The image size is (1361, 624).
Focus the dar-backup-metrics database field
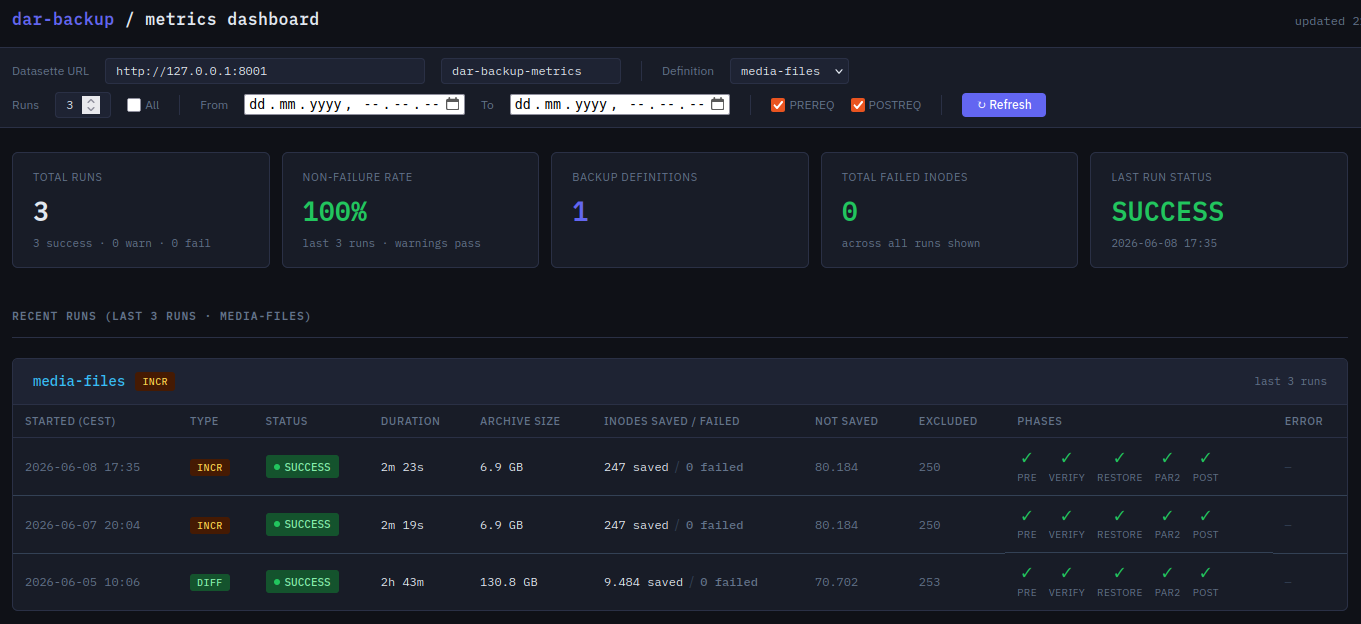point(531,71)
